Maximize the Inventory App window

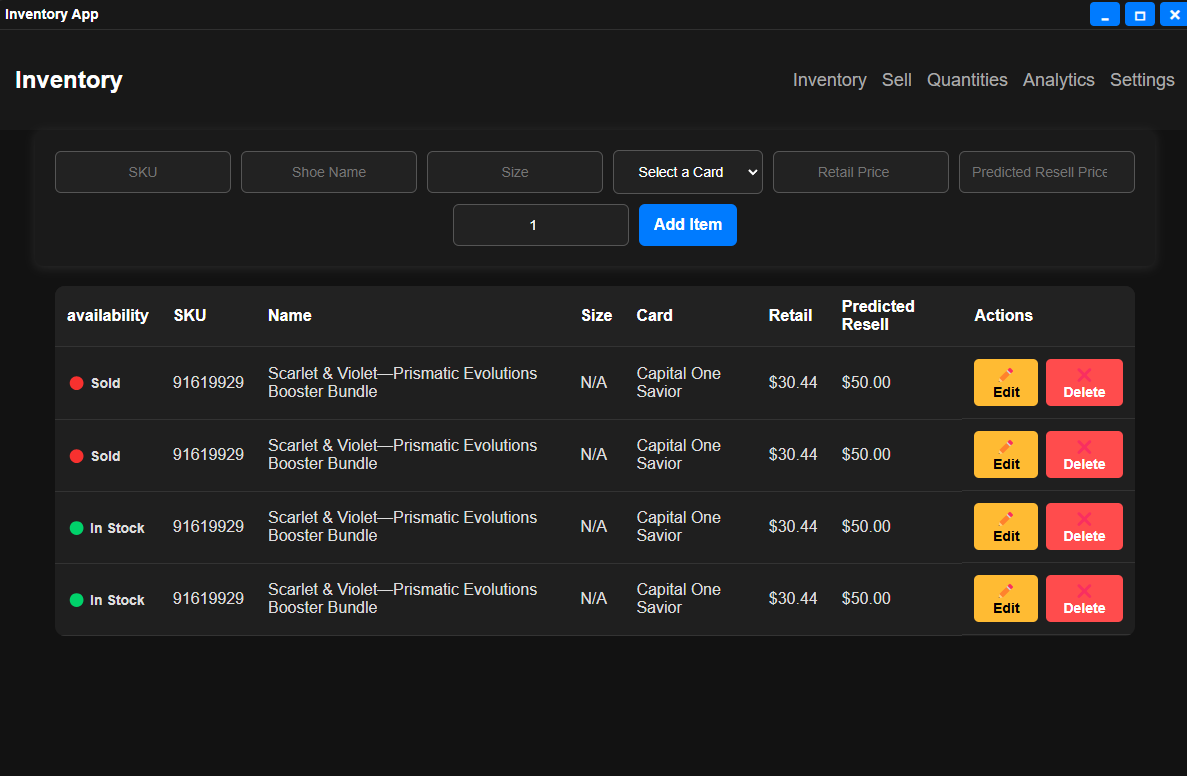coord(1139,14)
